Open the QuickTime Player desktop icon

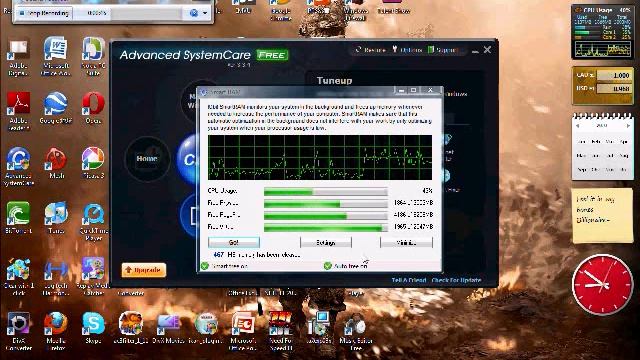(x=93, y=222)
